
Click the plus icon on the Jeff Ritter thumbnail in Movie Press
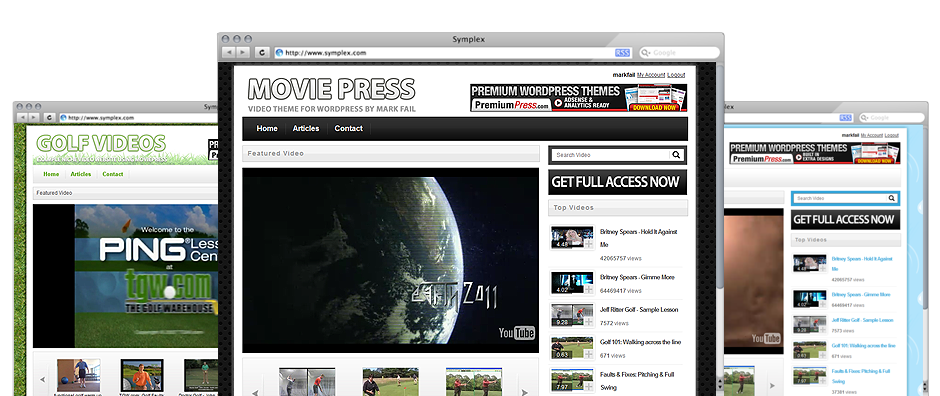[588, 322]
